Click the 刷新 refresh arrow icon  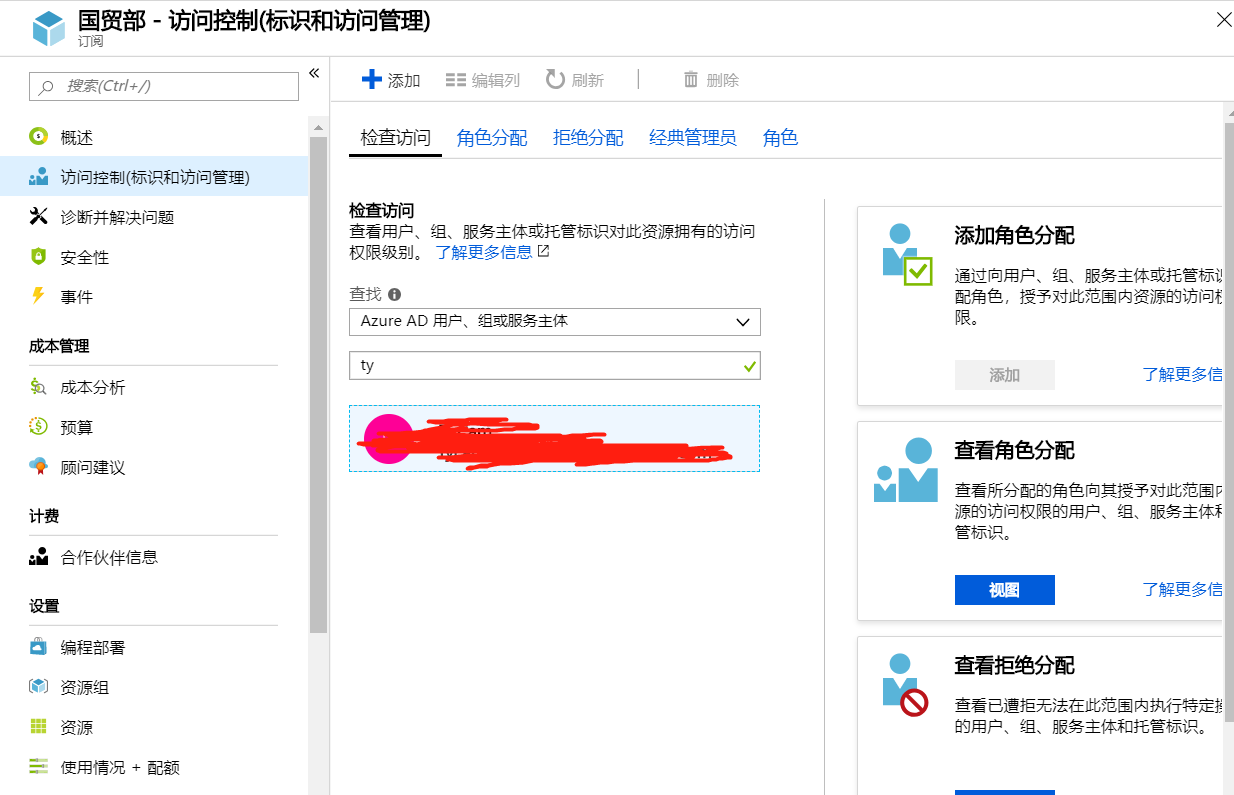[555, 79]
